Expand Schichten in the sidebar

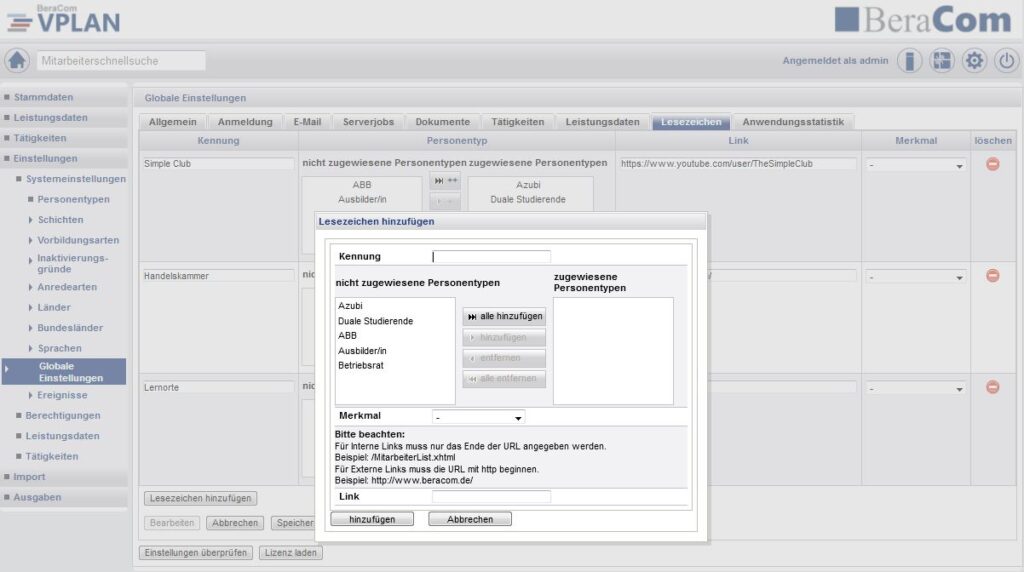click(x=30, y=220)
